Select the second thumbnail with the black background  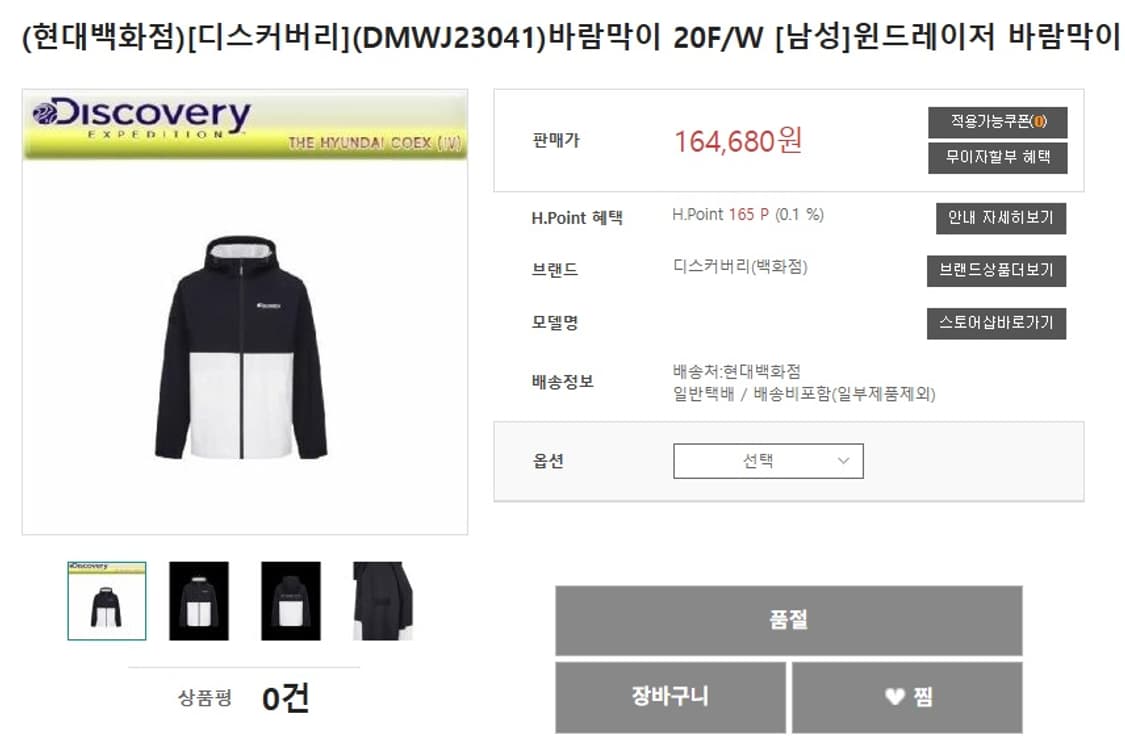click(x=199, y=601)
